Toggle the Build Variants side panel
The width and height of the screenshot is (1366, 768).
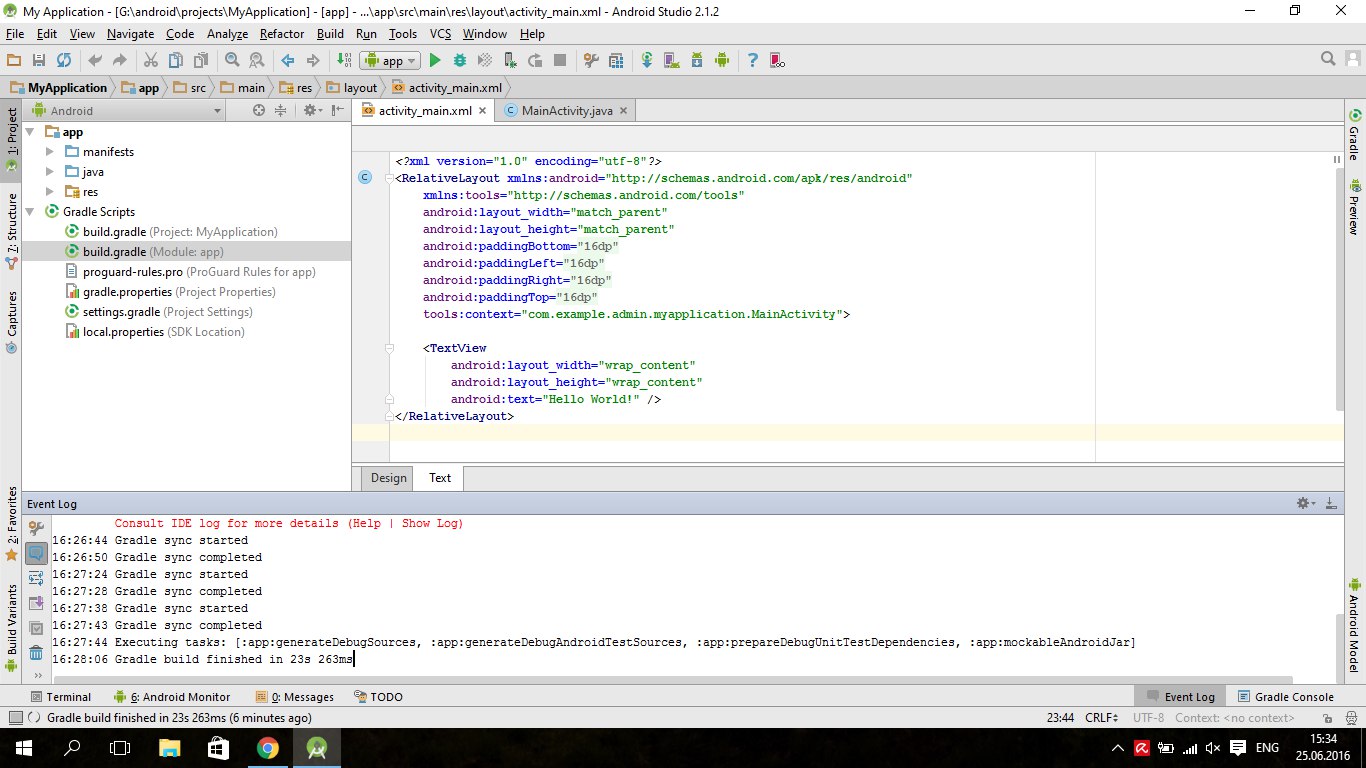[11, 627]
